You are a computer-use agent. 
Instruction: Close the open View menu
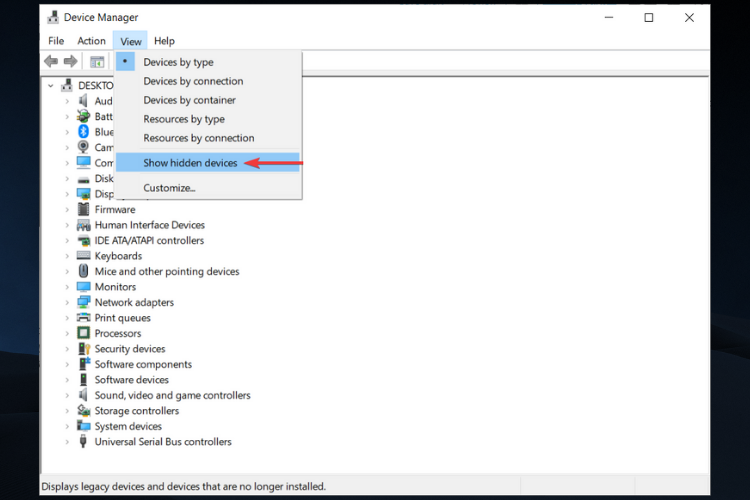(131, 41)
